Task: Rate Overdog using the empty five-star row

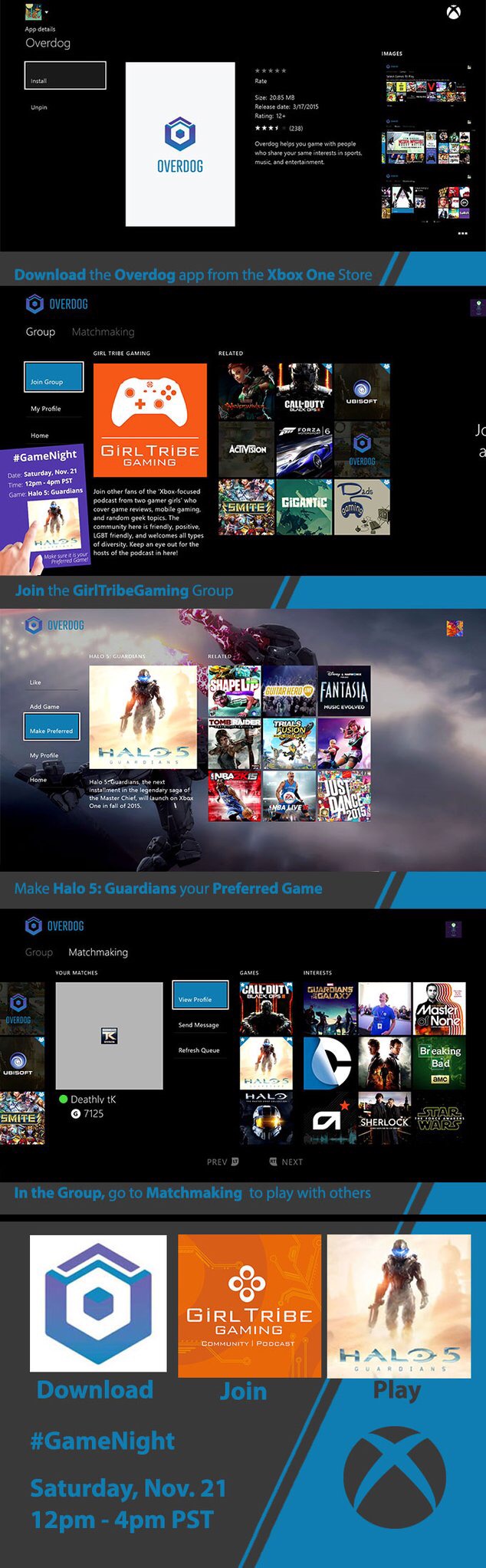Action: (271, 71)
